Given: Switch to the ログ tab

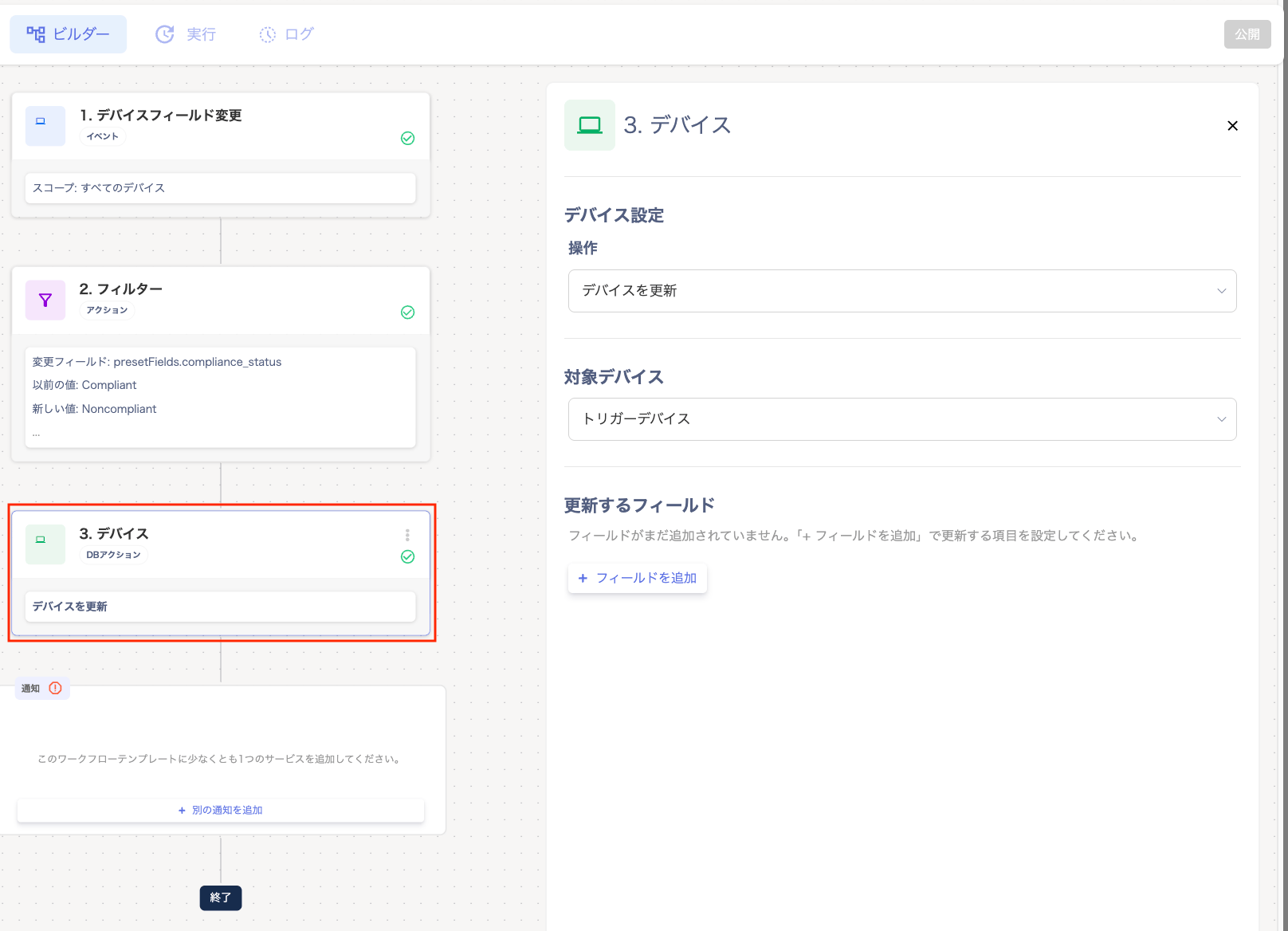Looking at the screenshot, I should tap(286, 34).
